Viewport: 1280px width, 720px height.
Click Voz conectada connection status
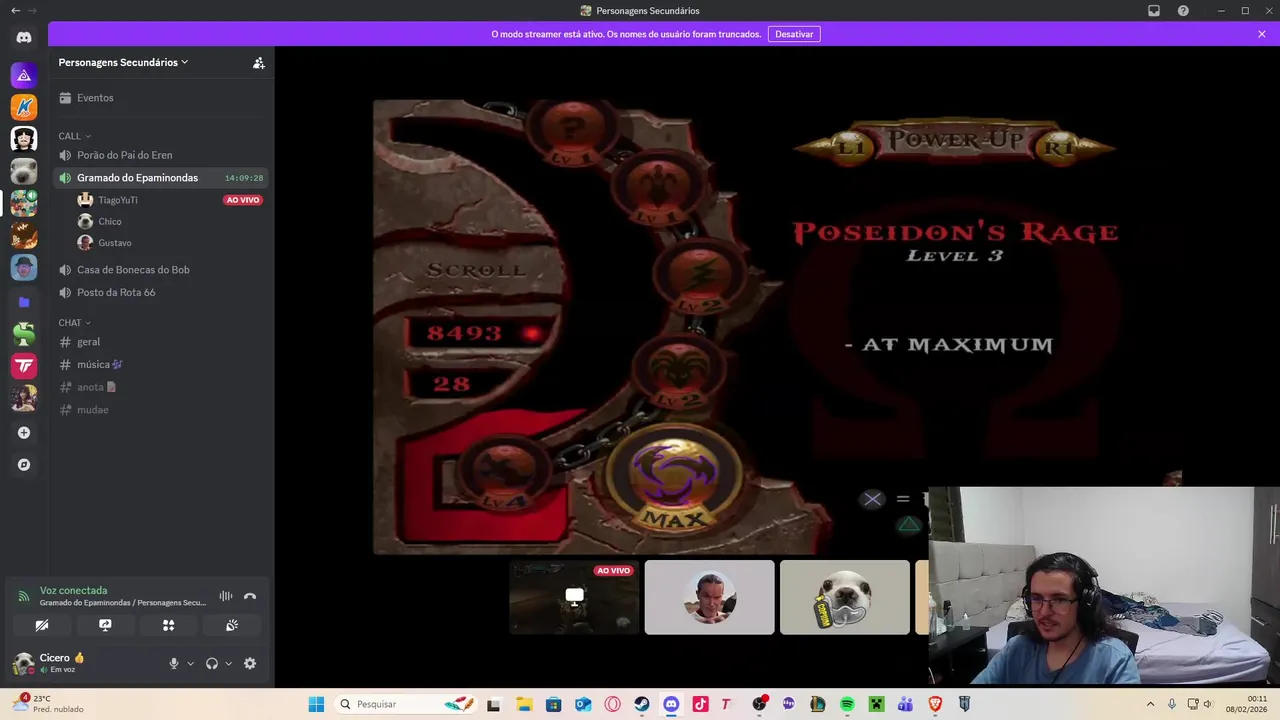[x=73, y=590]
